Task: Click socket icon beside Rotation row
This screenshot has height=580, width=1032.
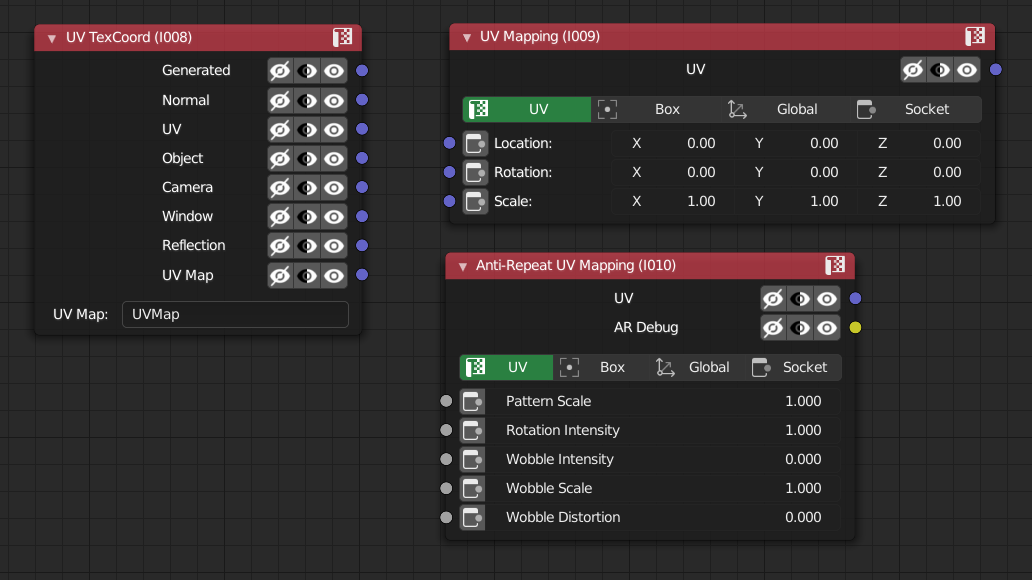Action: 475,172
